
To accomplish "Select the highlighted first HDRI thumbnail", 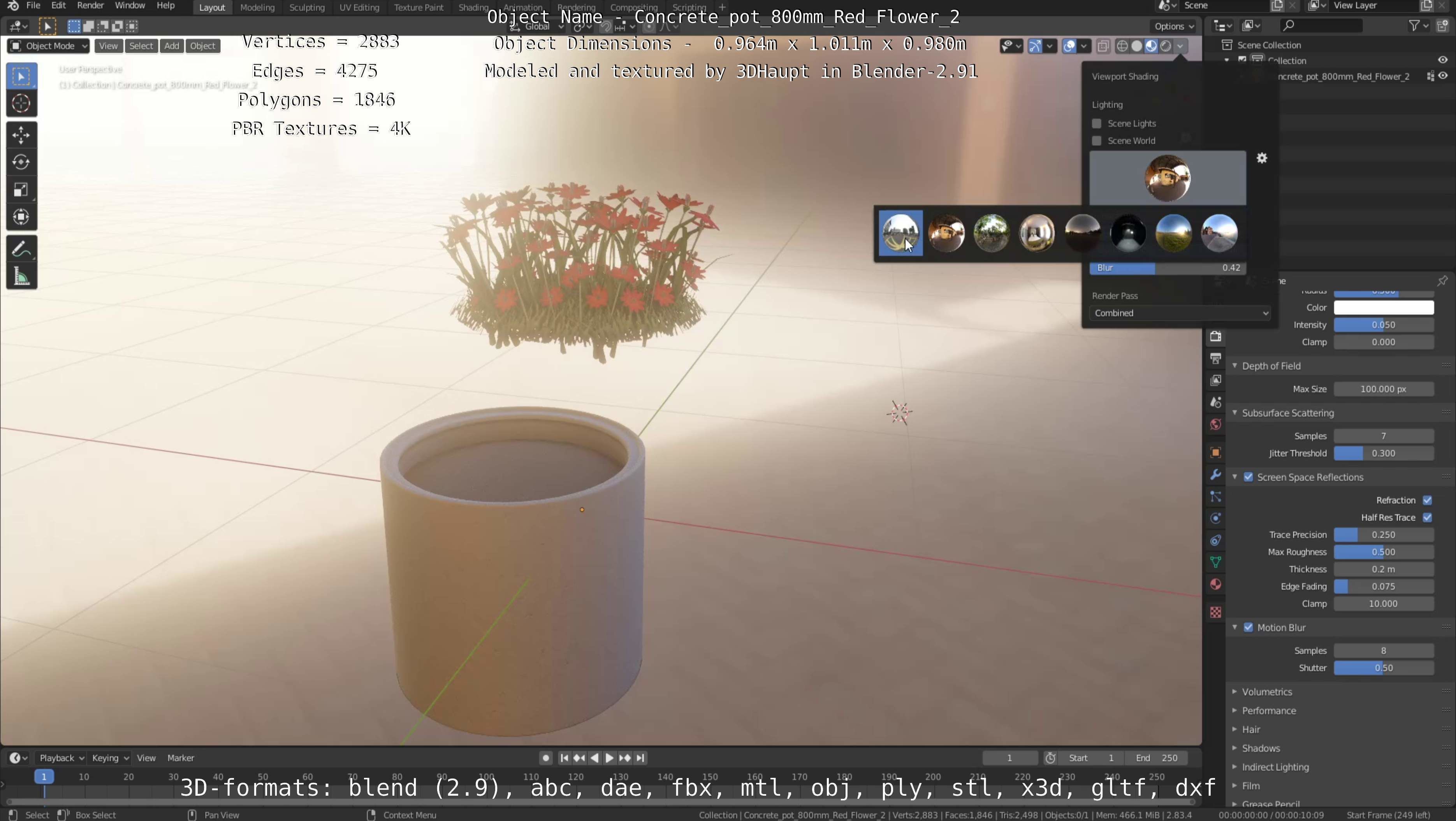I will tap(900, 233).
